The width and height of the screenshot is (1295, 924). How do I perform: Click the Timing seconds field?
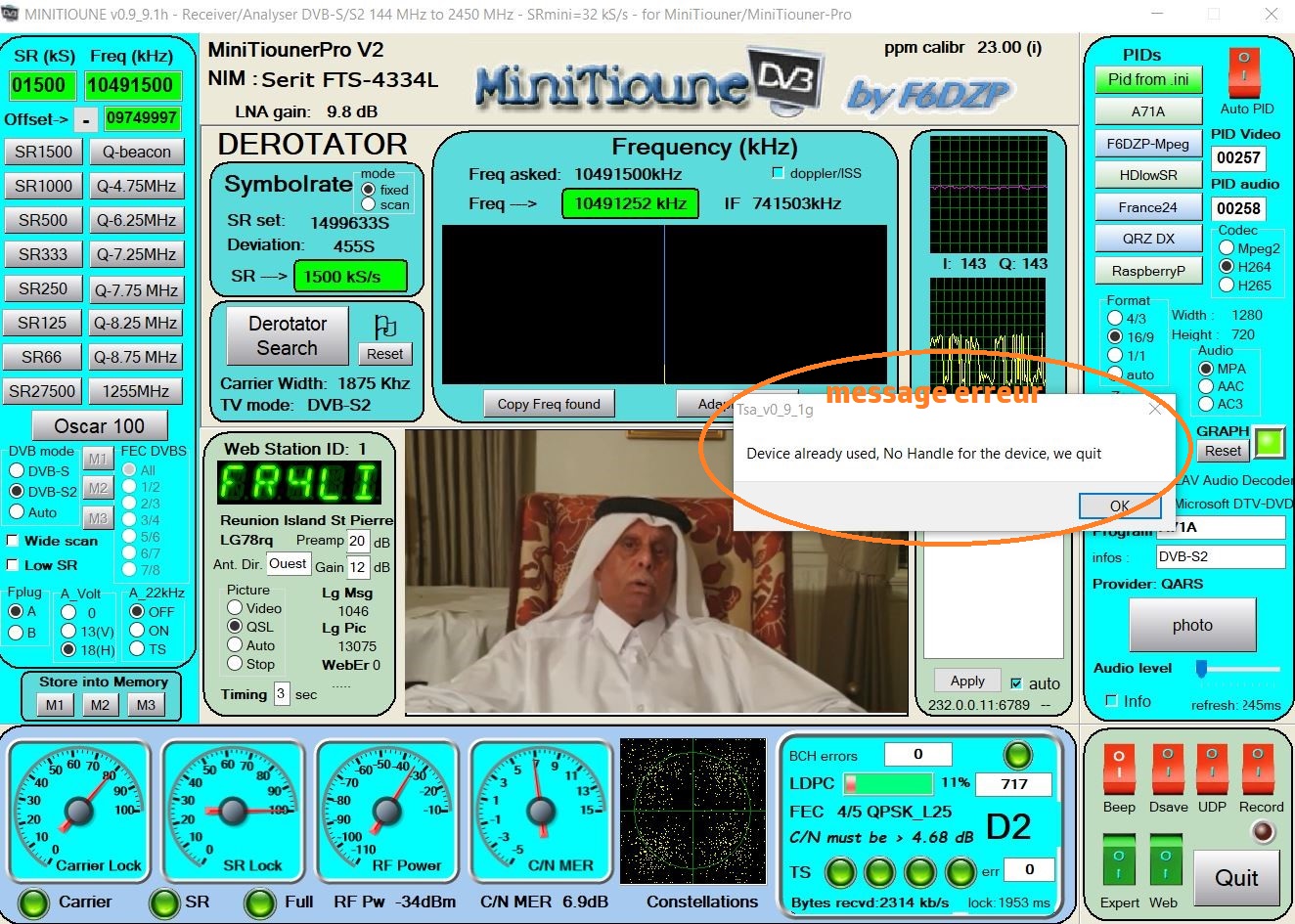pos(281,693)
